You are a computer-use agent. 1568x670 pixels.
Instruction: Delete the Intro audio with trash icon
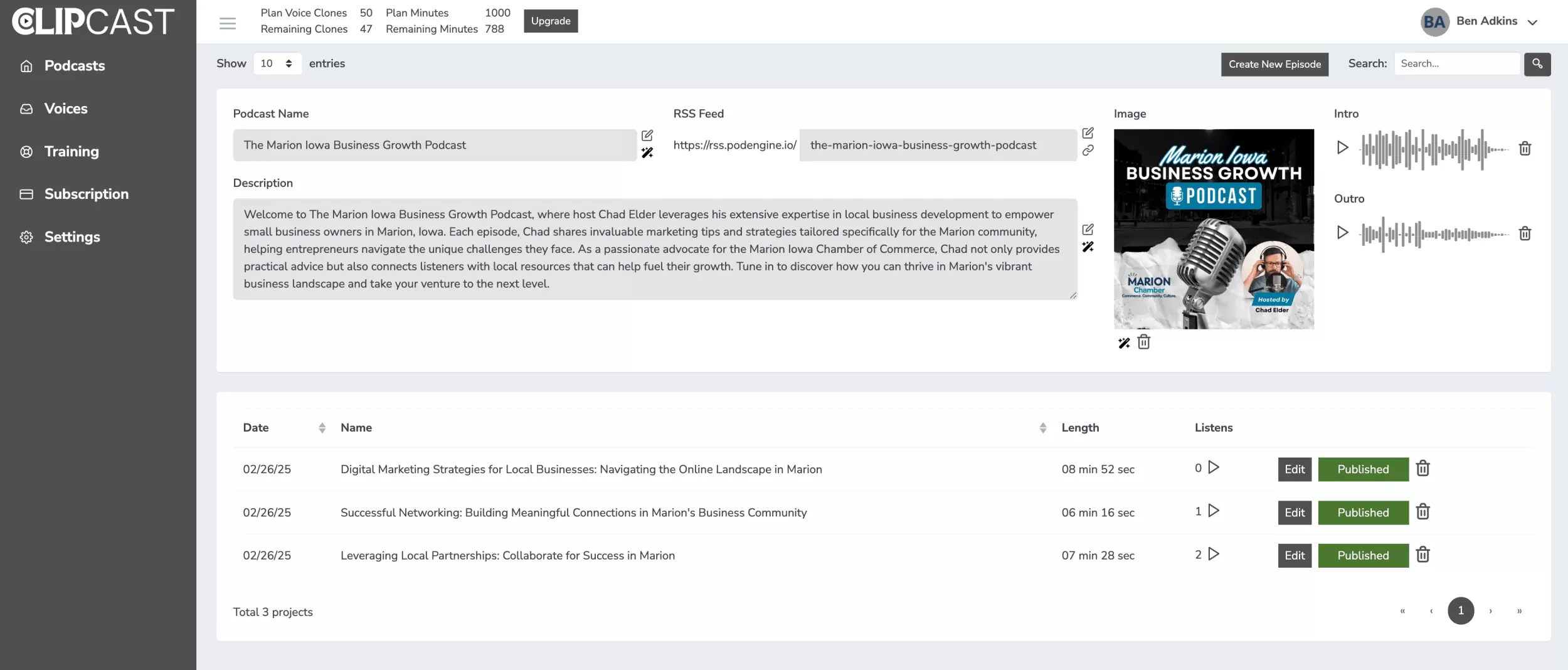coord(1525,149)
